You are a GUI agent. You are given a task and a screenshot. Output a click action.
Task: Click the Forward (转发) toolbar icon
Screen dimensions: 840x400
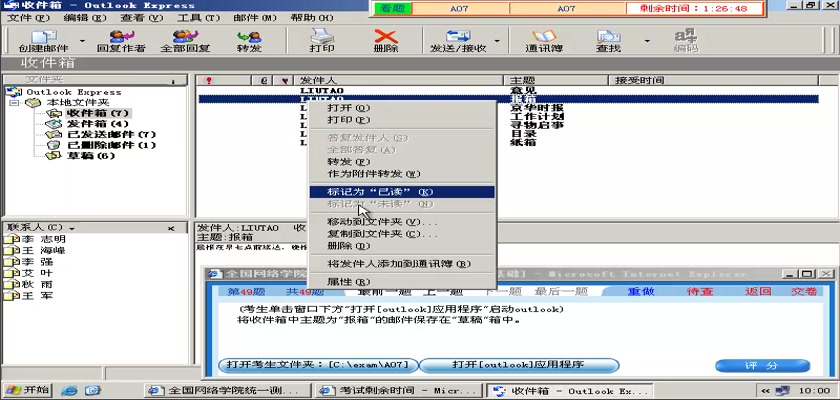click(249, 41)
